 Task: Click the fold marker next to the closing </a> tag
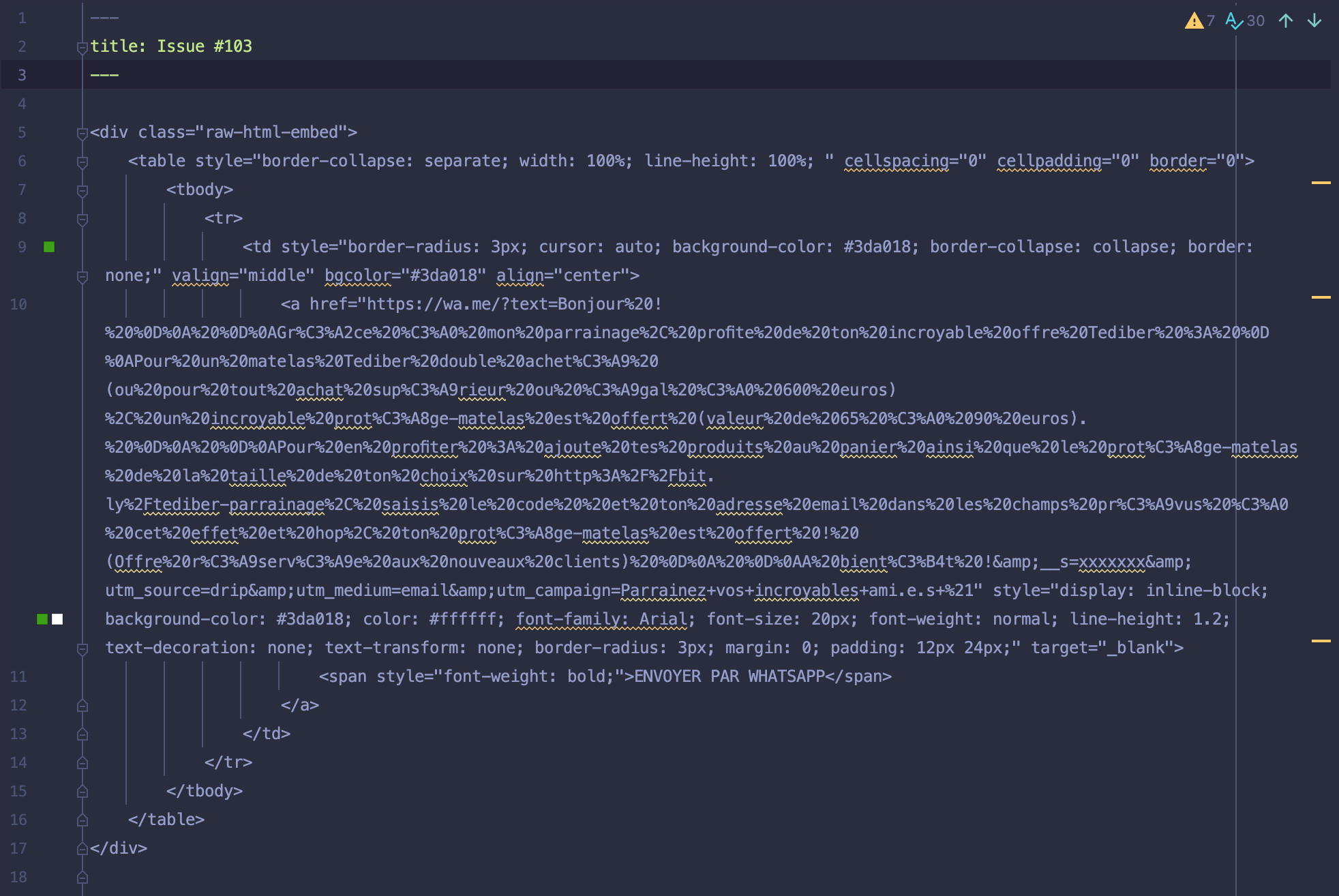[x=82, y=705]
